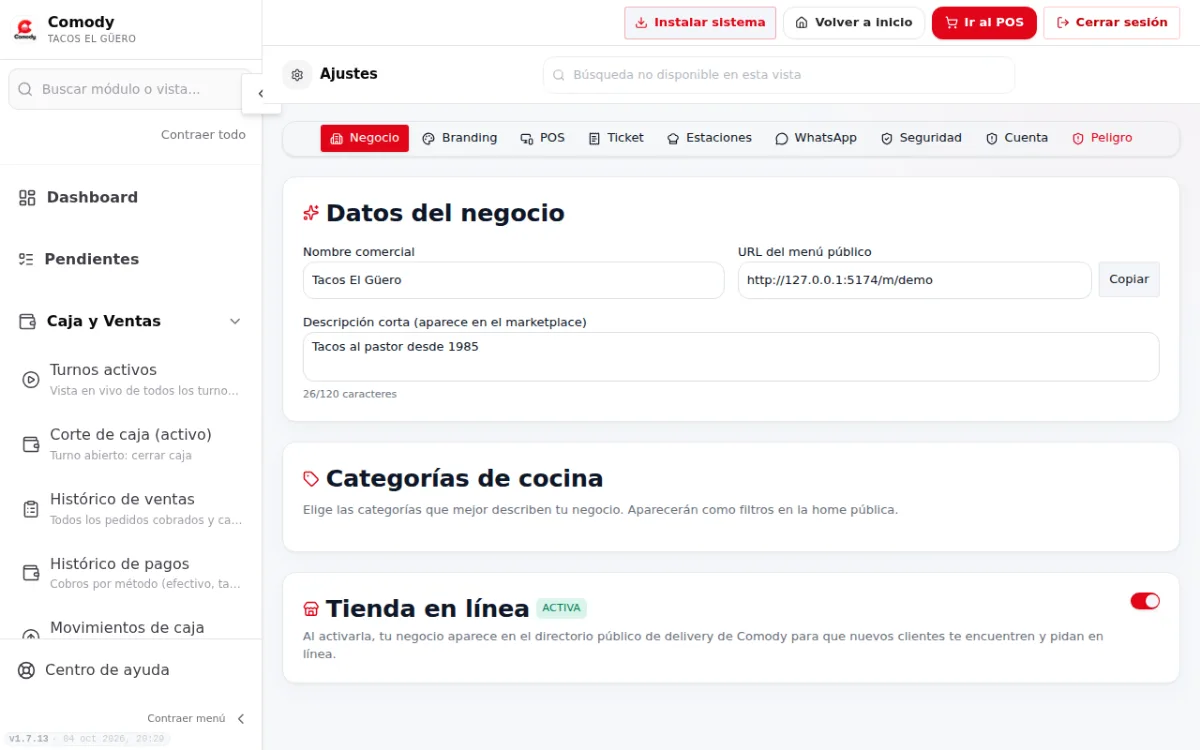The width and height of the screenshot is (1200, 750).
Task: Open Turnos activos view
Action: click(x=131, y=380)
